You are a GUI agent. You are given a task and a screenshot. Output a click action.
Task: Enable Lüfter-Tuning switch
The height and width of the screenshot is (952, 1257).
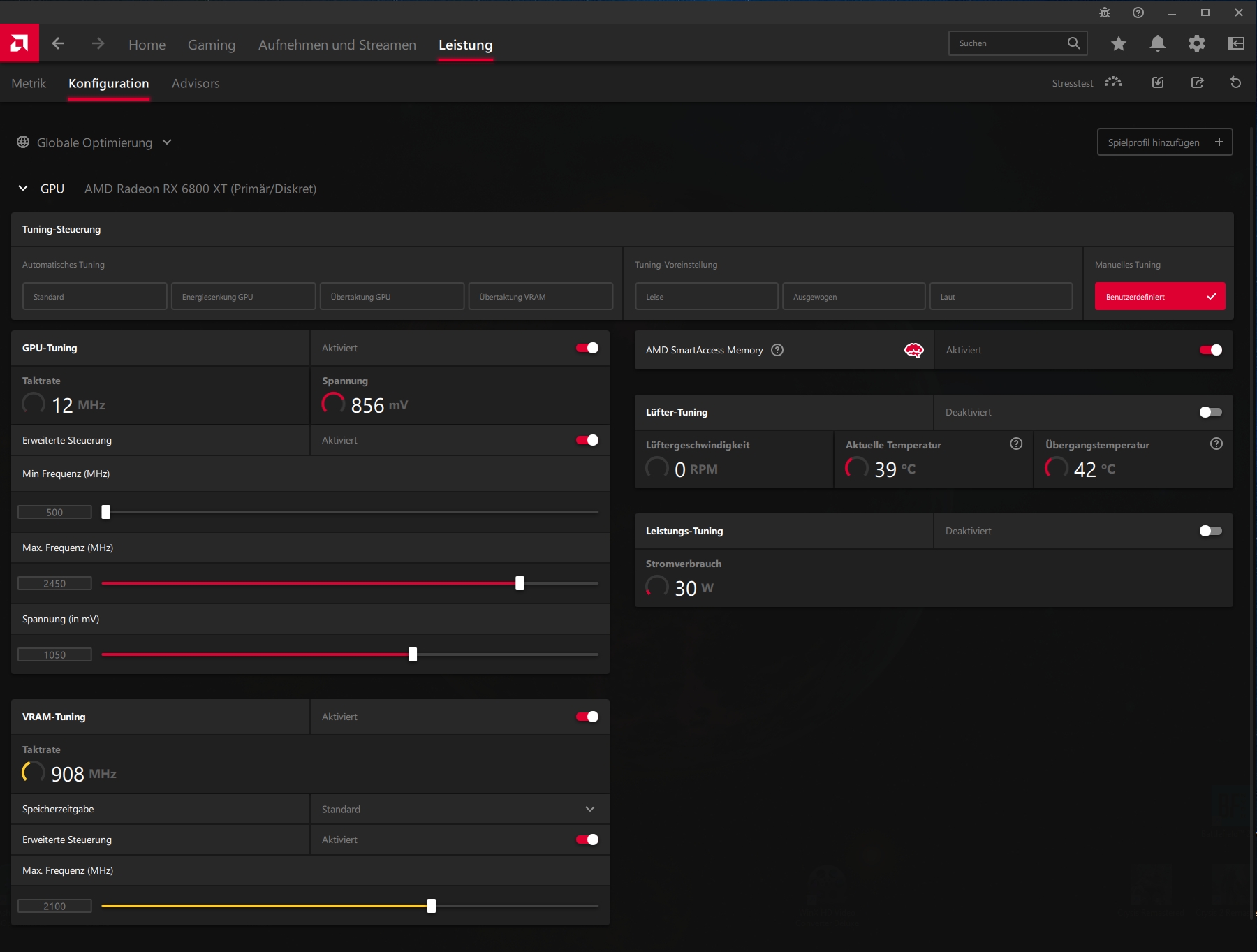[1211, 412]
